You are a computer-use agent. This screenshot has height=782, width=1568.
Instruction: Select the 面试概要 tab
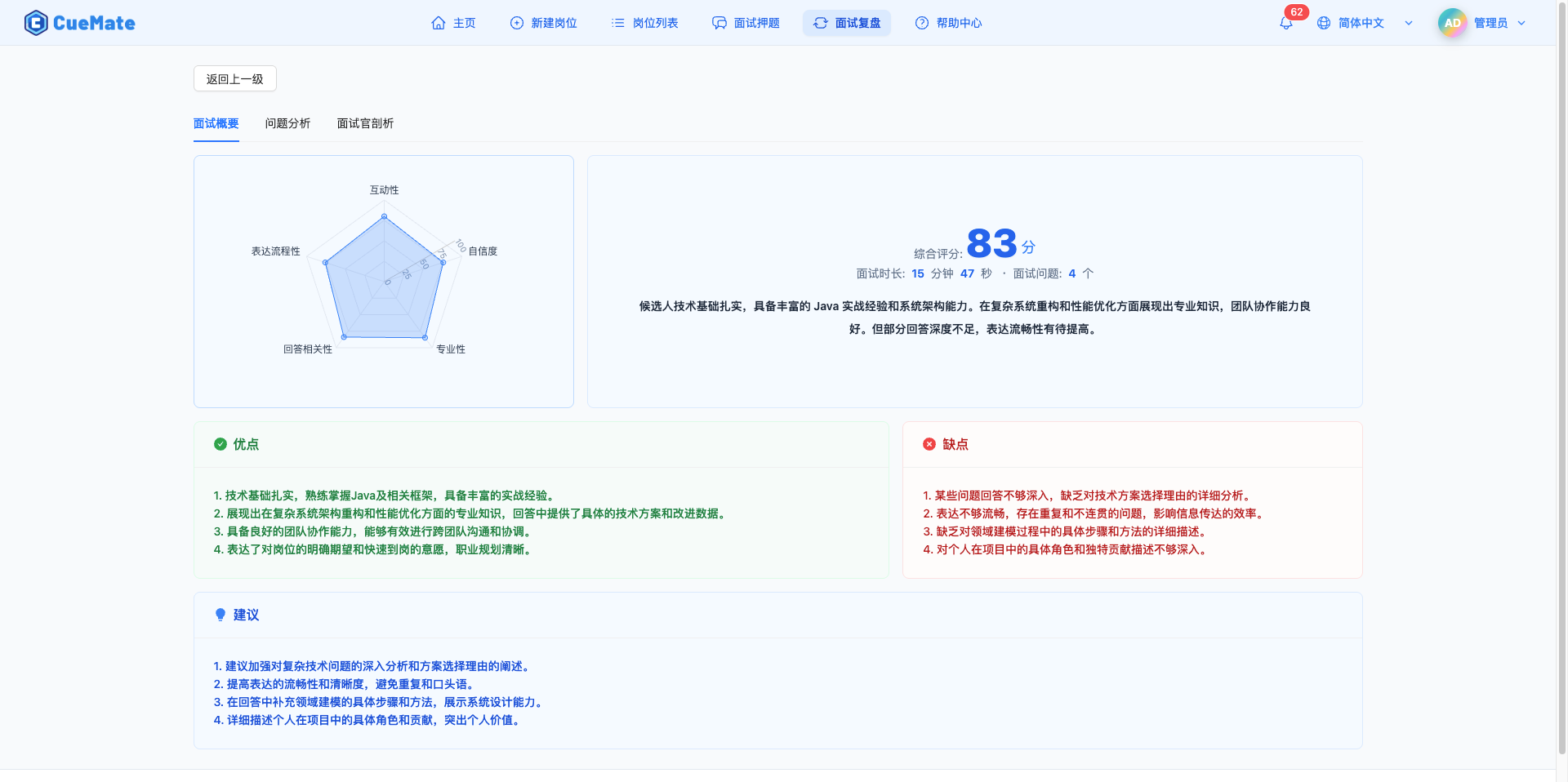[x=216, y=123]
